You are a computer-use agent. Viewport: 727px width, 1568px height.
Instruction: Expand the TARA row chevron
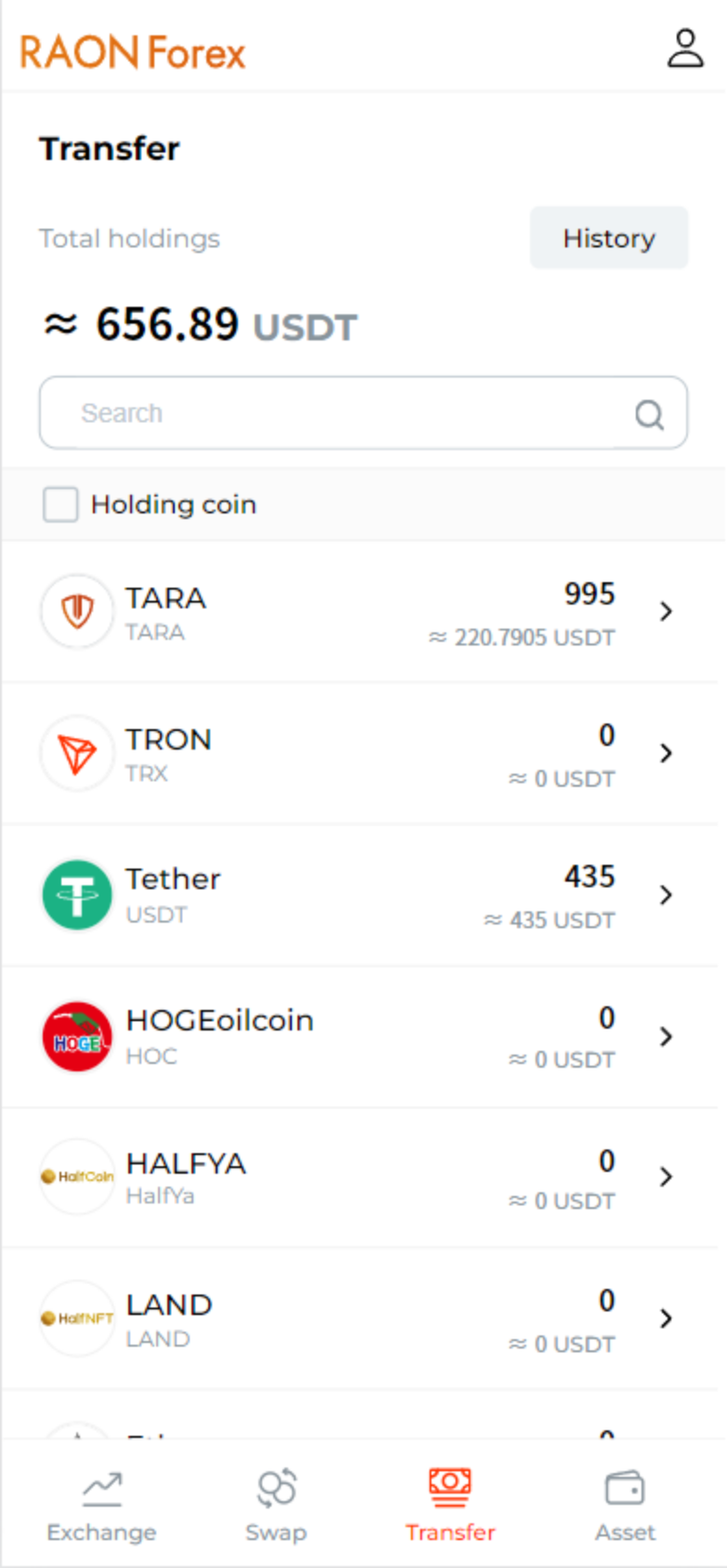pos(666,611)
